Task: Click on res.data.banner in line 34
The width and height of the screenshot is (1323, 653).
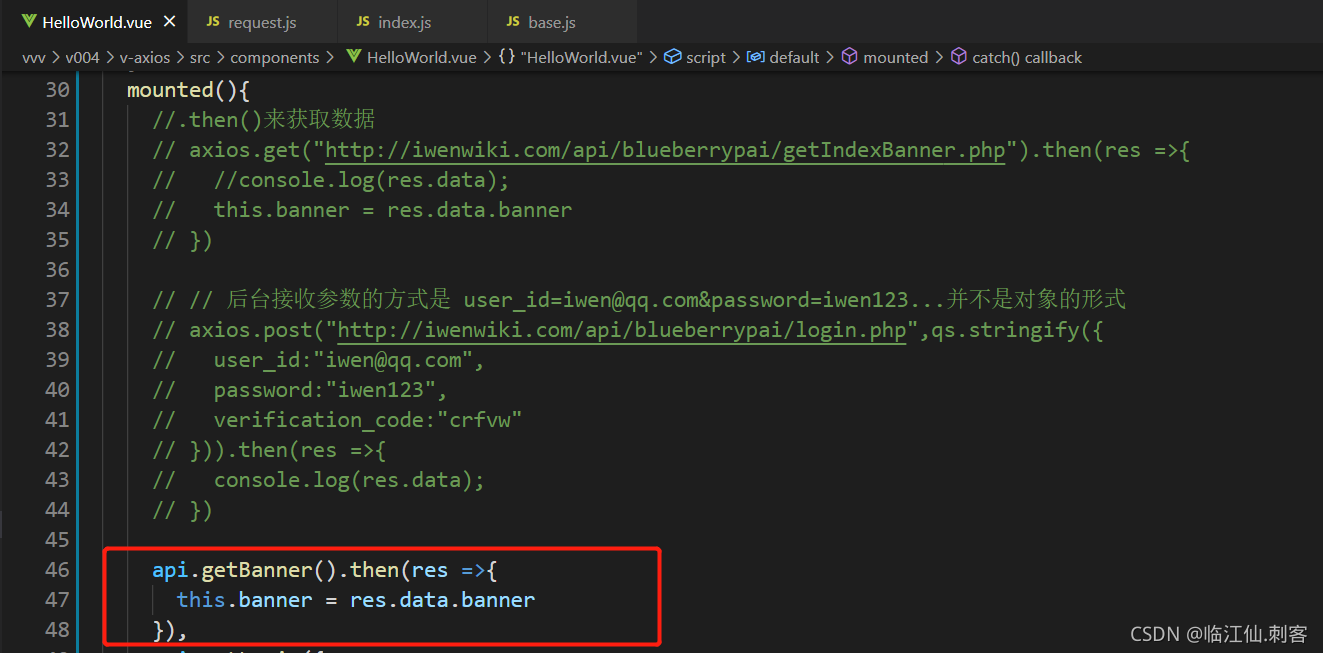Action: point(479,210)
